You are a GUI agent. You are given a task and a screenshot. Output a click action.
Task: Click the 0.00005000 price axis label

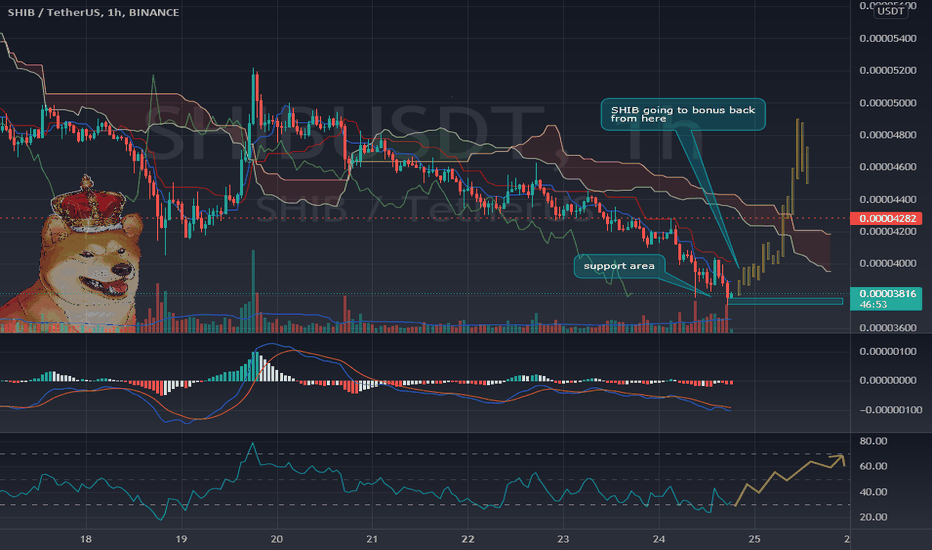[x=887, y=103]
